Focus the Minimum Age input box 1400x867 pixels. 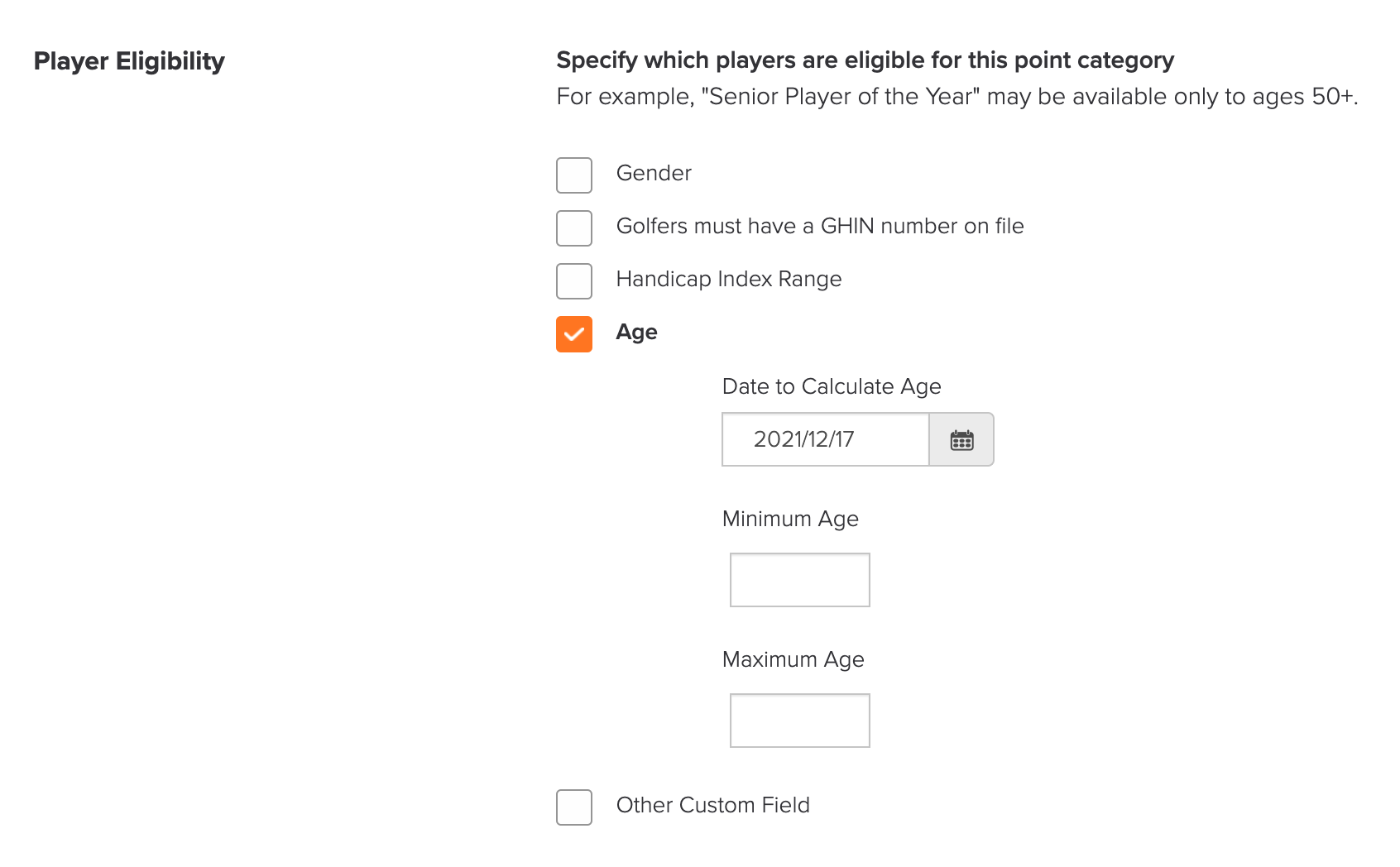pyautogui.click(x=800, y=580)
